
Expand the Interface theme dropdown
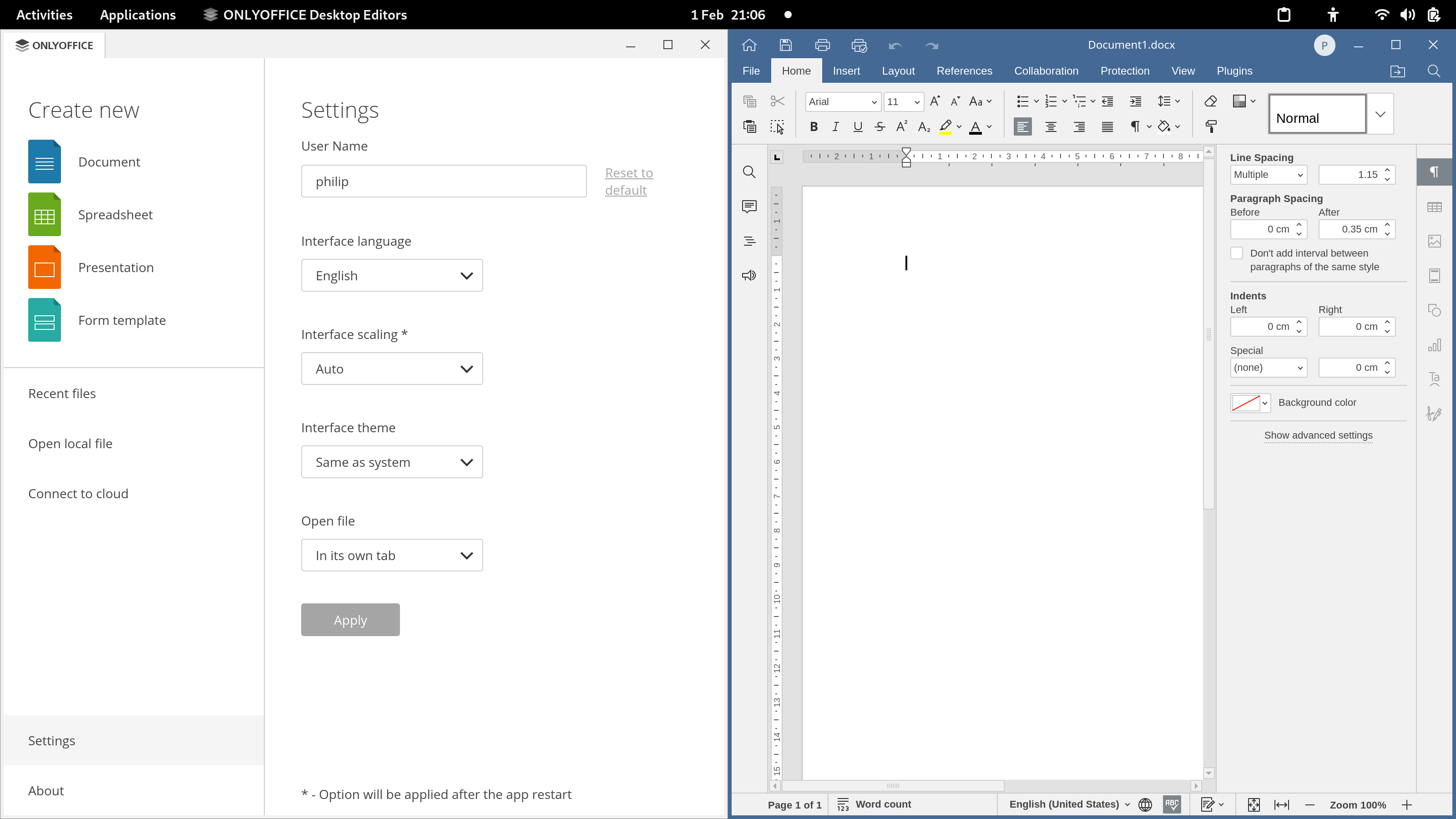tap(392, 462)
